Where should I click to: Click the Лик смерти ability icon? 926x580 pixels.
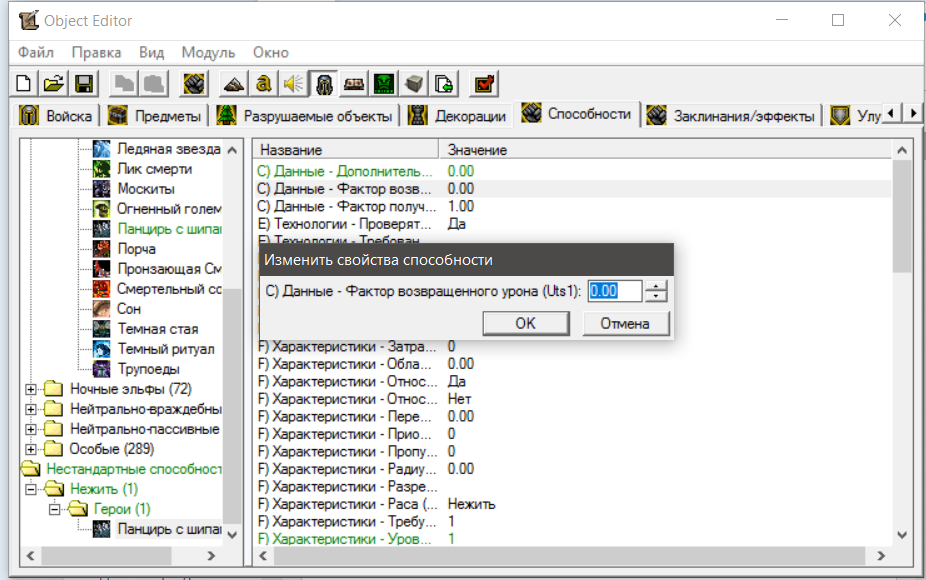coord(102,169)
